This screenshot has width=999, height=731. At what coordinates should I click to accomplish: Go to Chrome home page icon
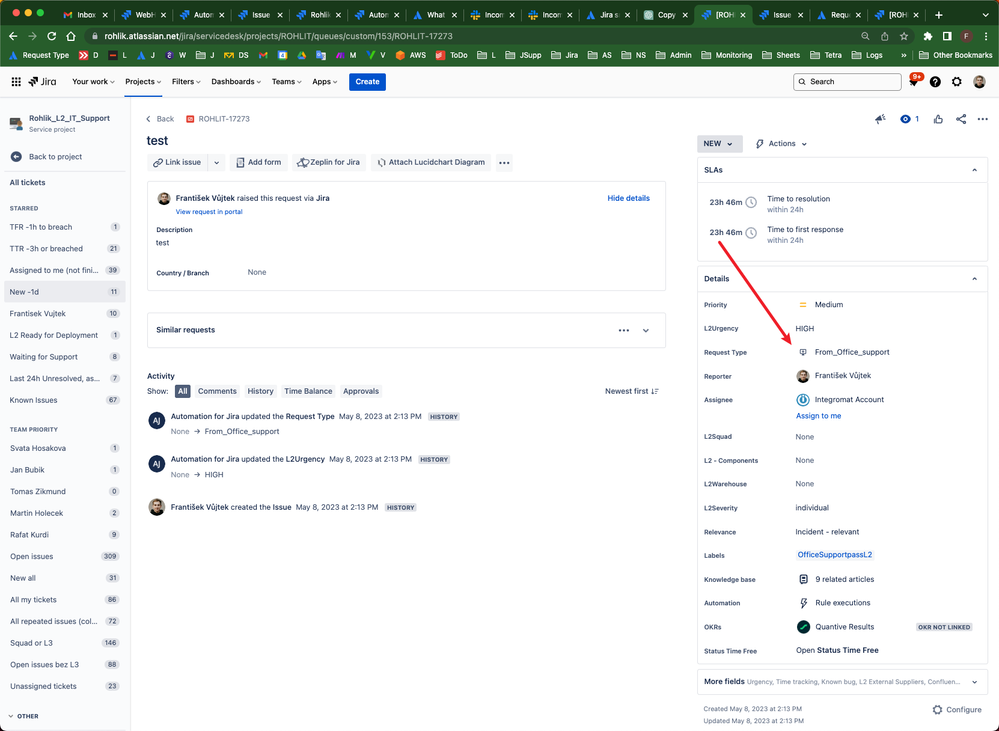(x=71, y=36)
